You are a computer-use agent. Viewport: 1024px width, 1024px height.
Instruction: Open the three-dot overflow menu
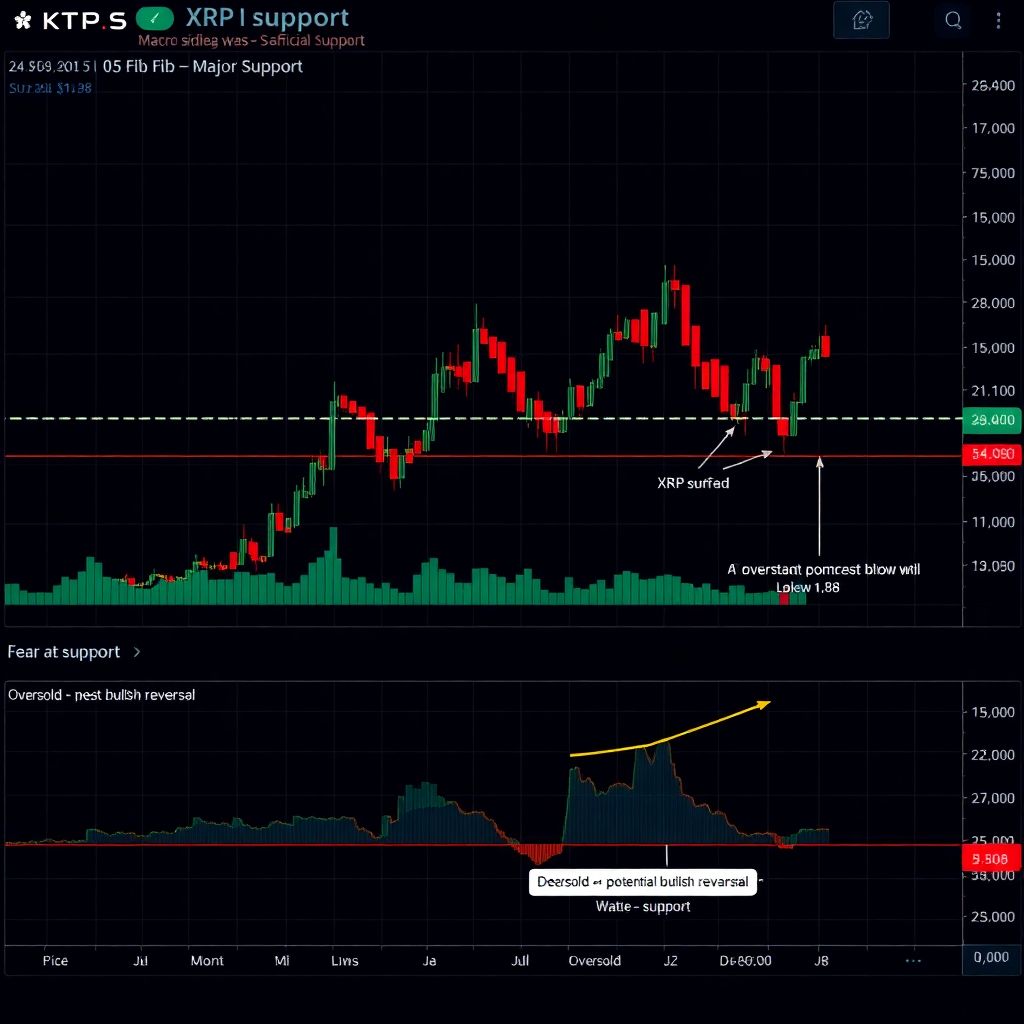(997, 19)
